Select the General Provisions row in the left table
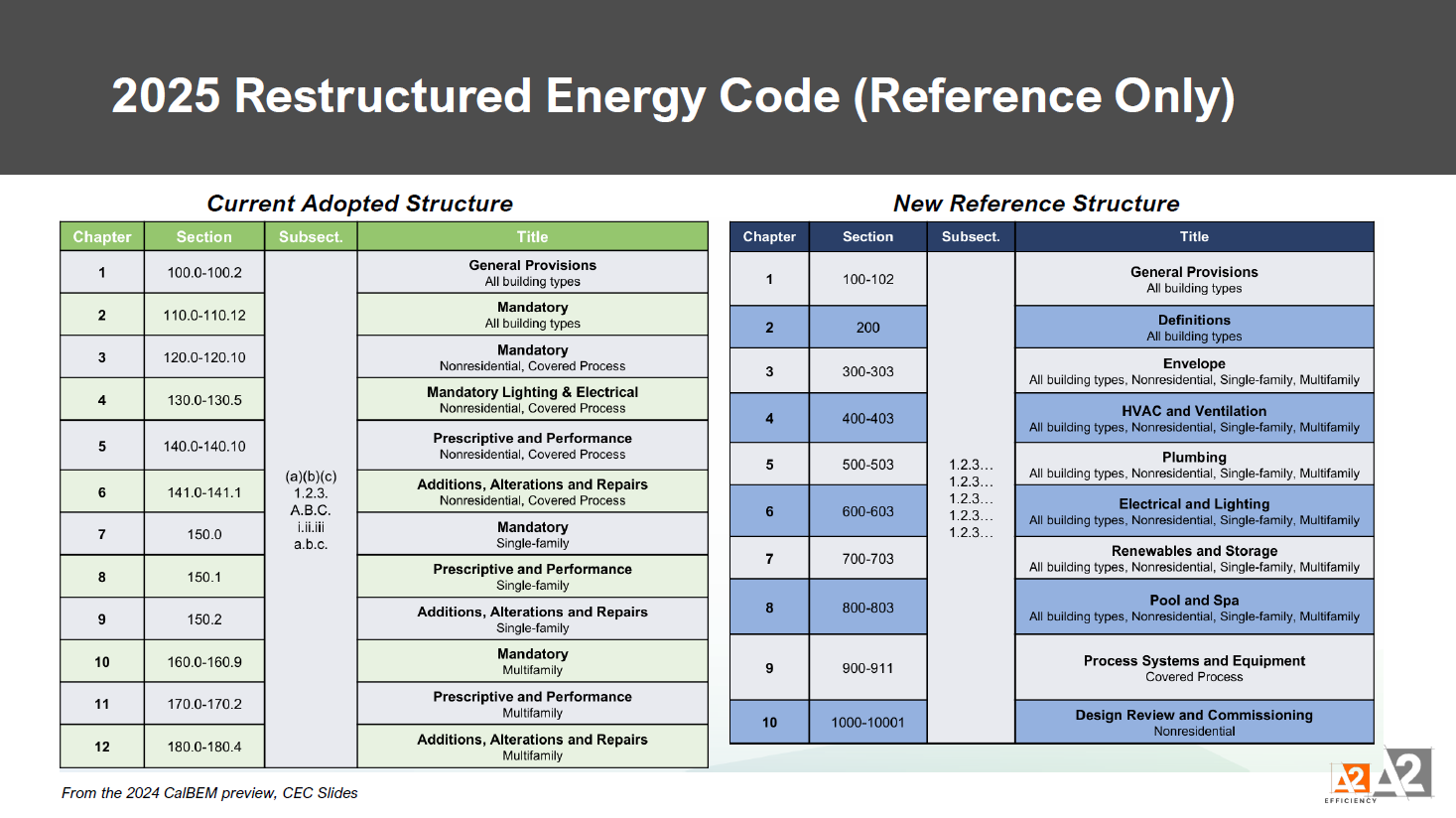This screenshot has height=818, width=1456. [532, 272]
